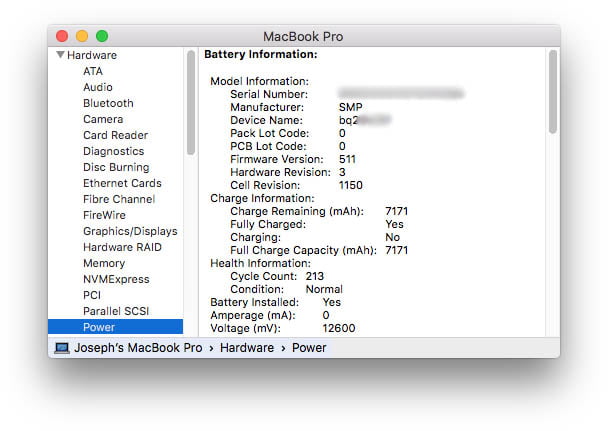Click the PCB Lot Code label
Screen dimensions: 608x431
(x=268, y=147)
